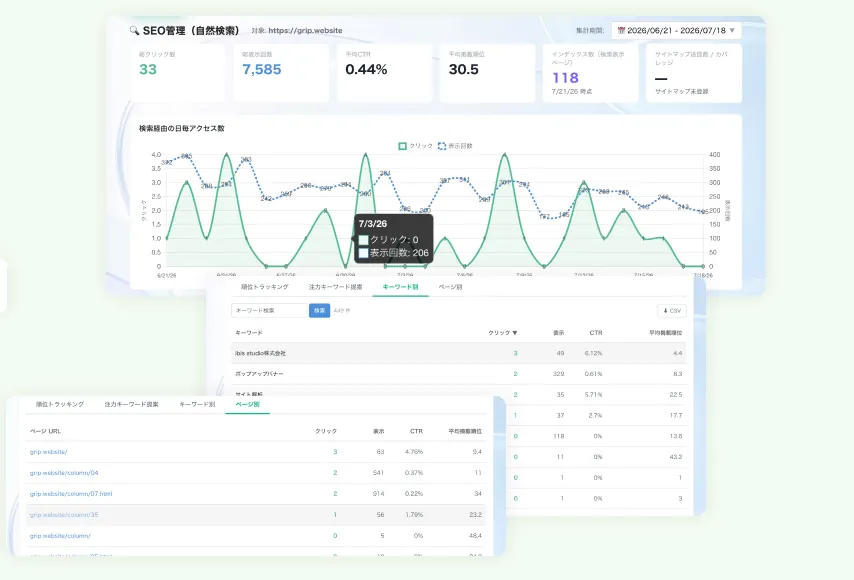Sort keyword table by CTR column

point(596,333)
